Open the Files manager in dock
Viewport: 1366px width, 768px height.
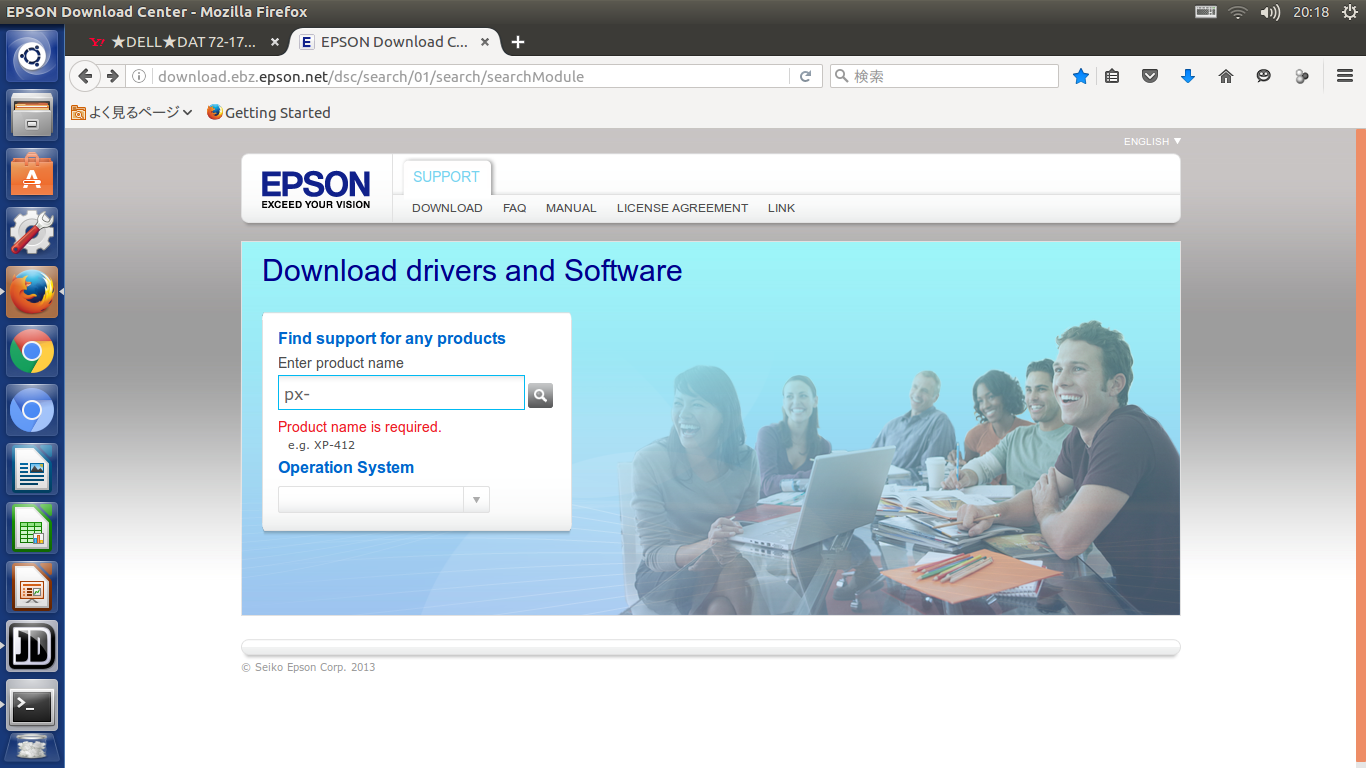point(32,115)
